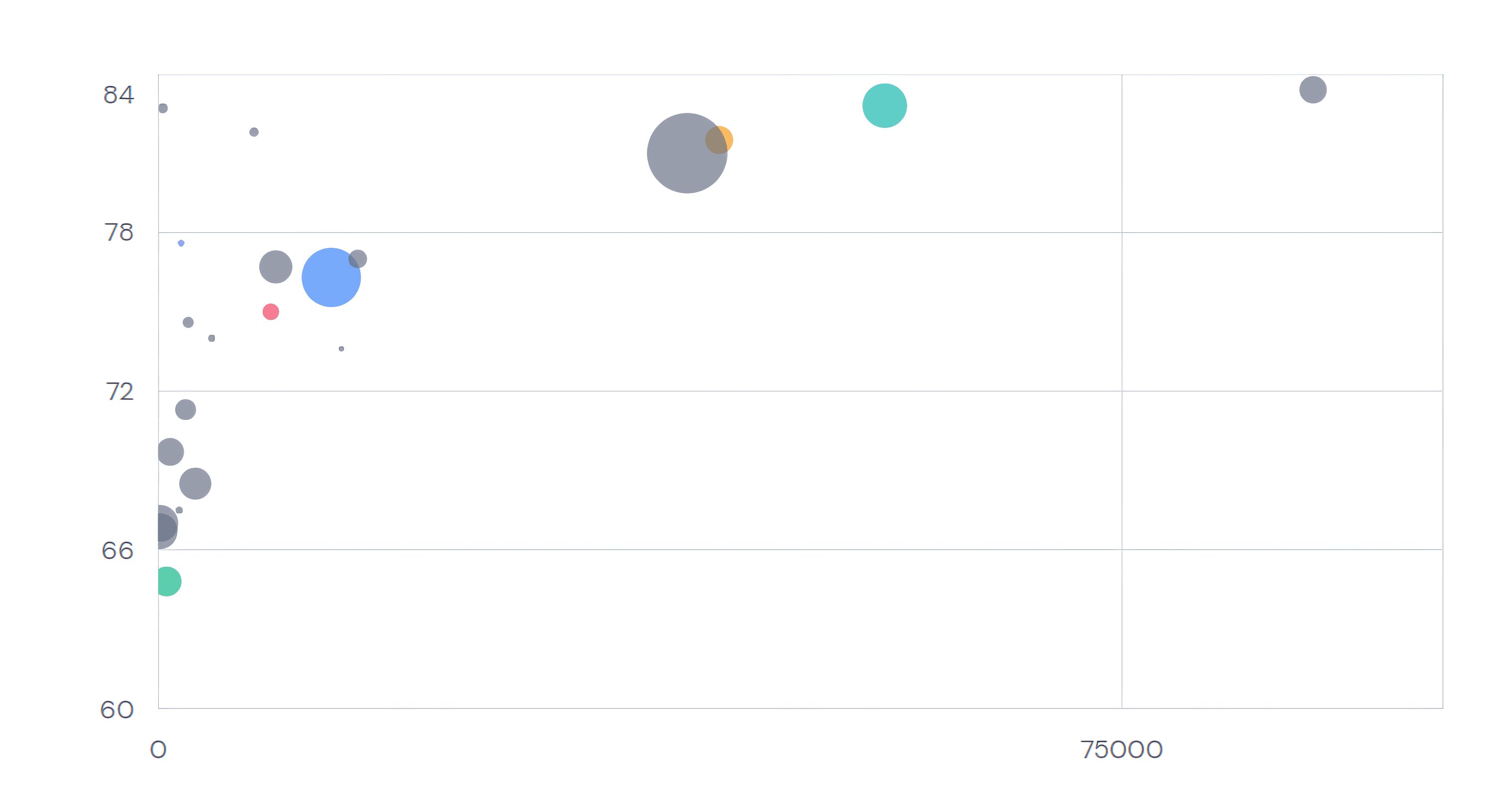1487x812 pixels.
Task: Click the gray bubble just below the 72 gridline
Action: click(x=185, y=410)
